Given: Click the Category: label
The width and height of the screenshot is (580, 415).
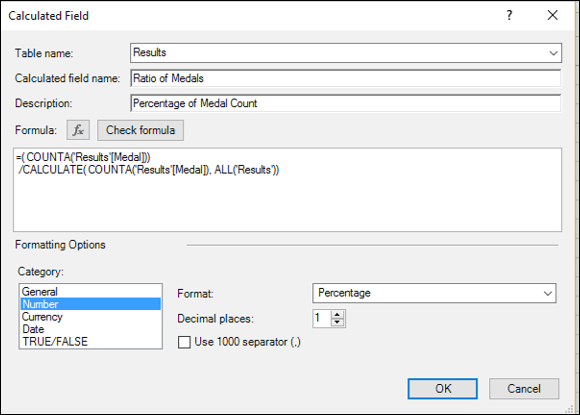Looking at the screenshot, I should tap(41, 272).
